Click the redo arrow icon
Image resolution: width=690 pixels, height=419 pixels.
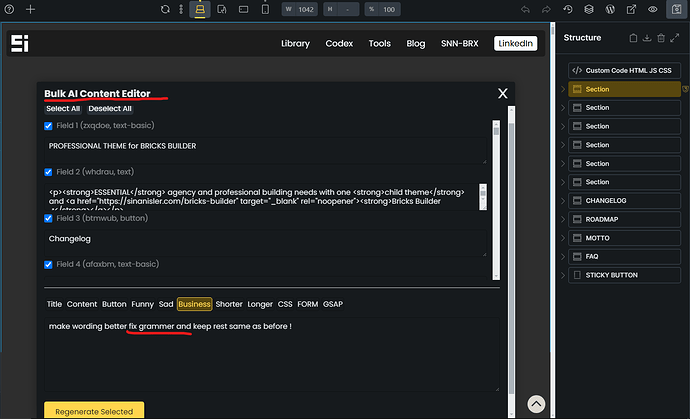(546, 9)
